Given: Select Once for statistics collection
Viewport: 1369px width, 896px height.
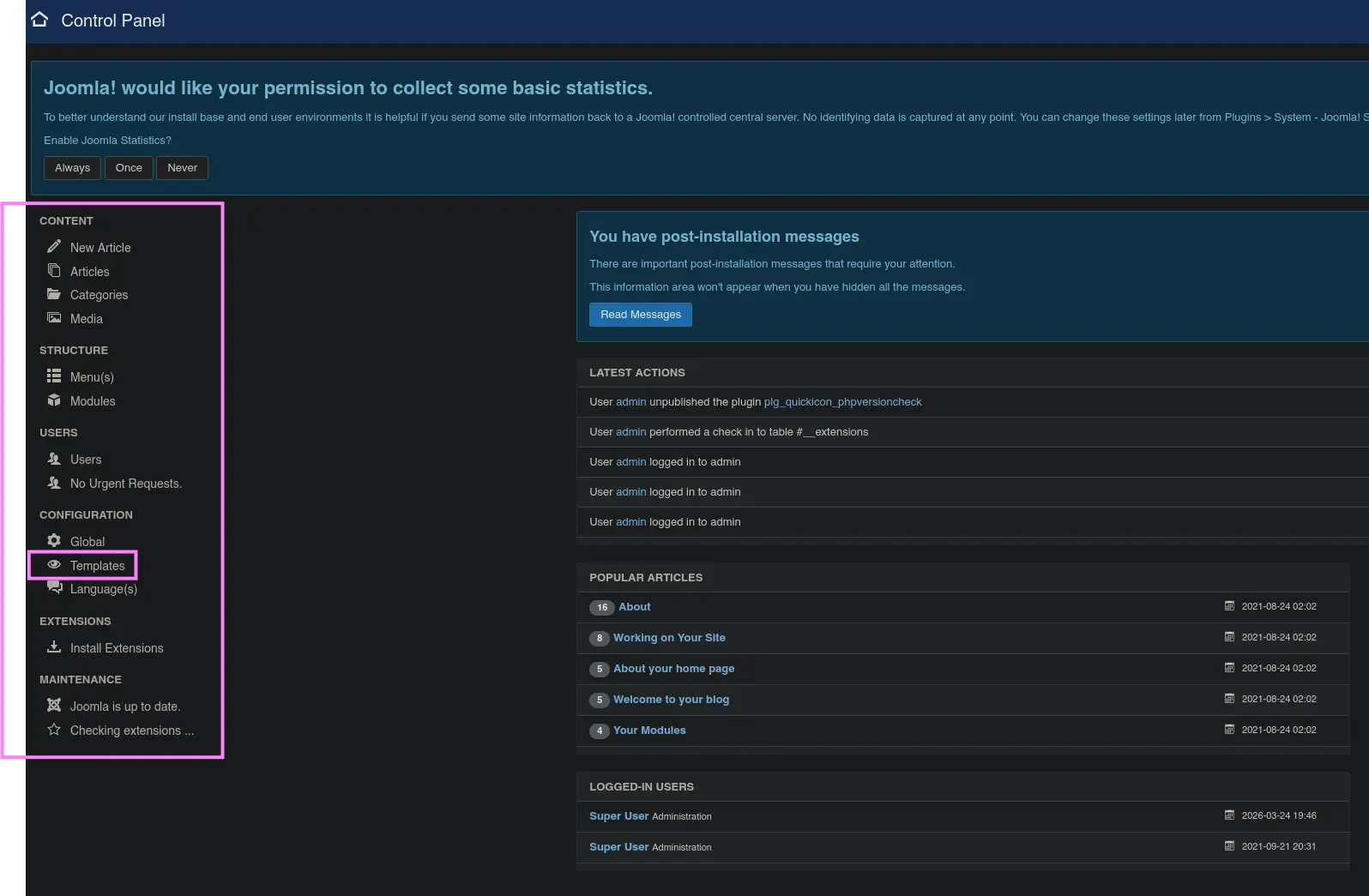Looking at the screenshot, I should point(129,168).
